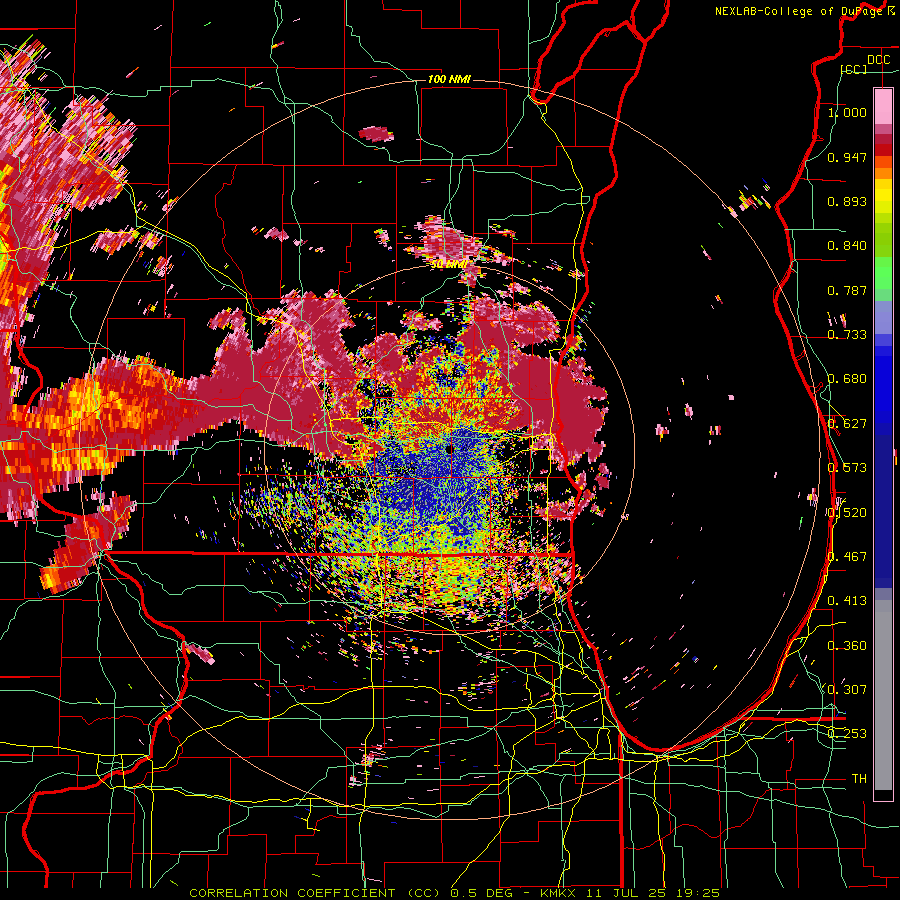The width and height of the screenshot is (900, 900).
Task: Click the 100 NMI range ring label
Action: pos(449,79)
